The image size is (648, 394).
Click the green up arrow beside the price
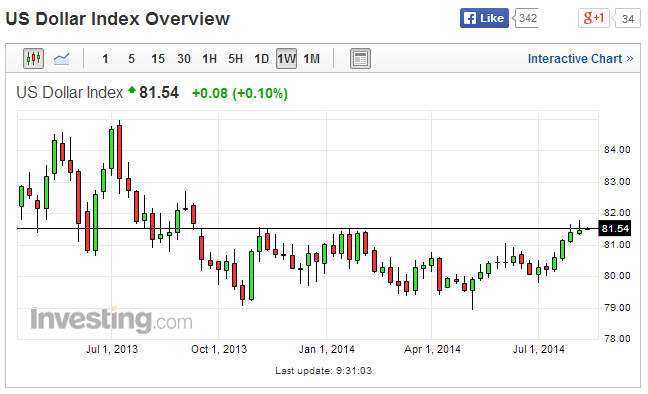point(132,89)
